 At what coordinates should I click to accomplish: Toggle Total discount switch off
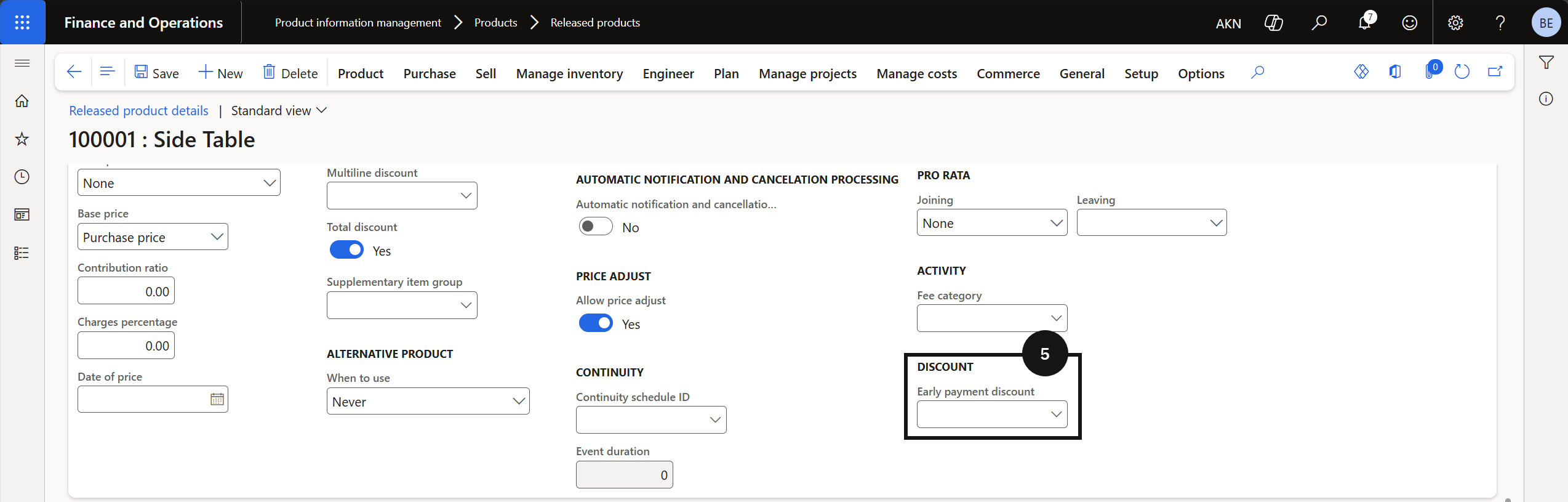[347, 250]
